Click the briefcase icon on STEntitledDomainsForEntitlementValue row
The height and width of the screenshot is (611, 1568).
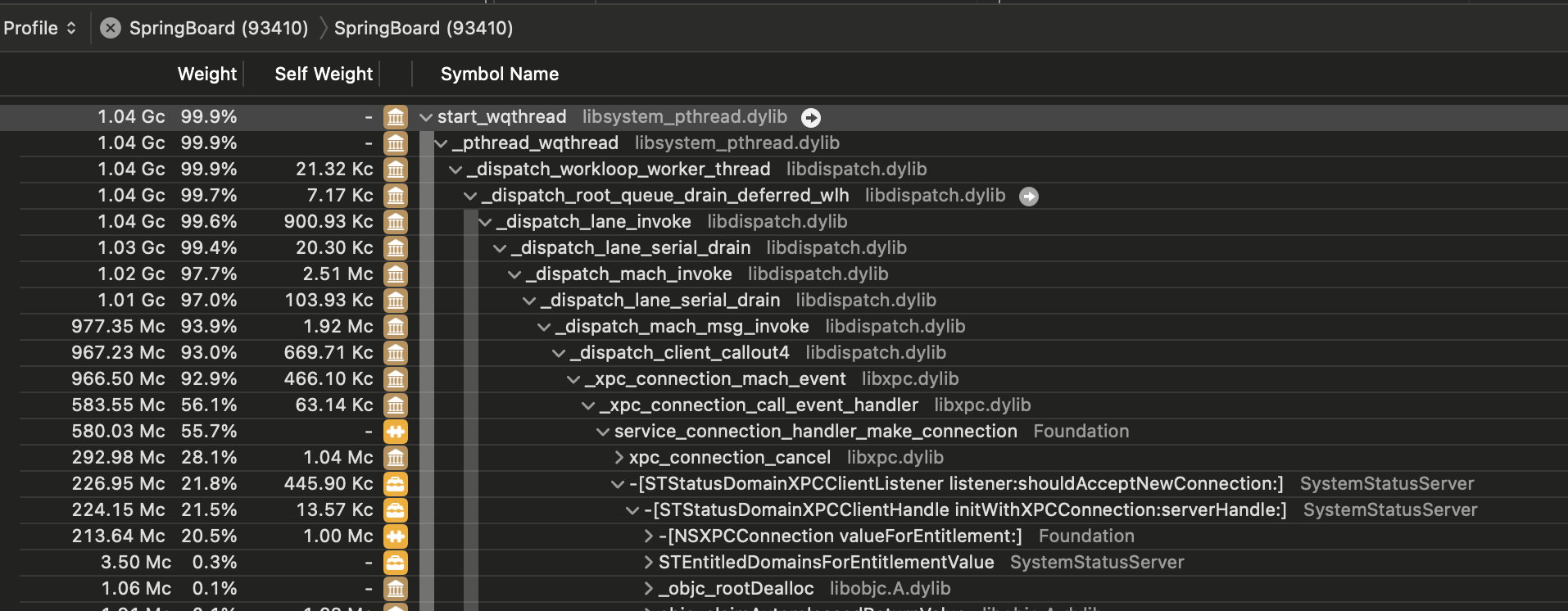click(x=396, y=563)
